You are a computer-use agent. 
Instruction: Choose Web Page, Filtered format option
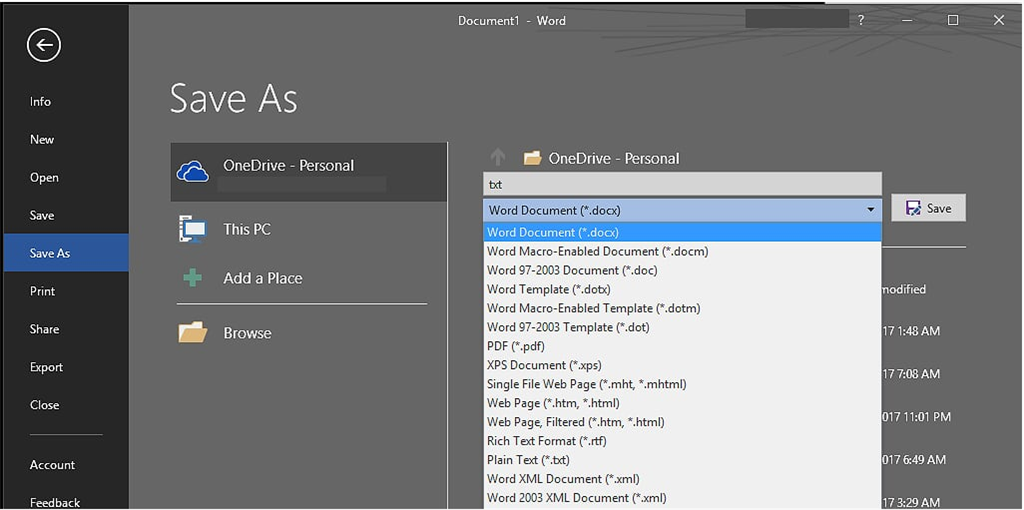[575, 422]
